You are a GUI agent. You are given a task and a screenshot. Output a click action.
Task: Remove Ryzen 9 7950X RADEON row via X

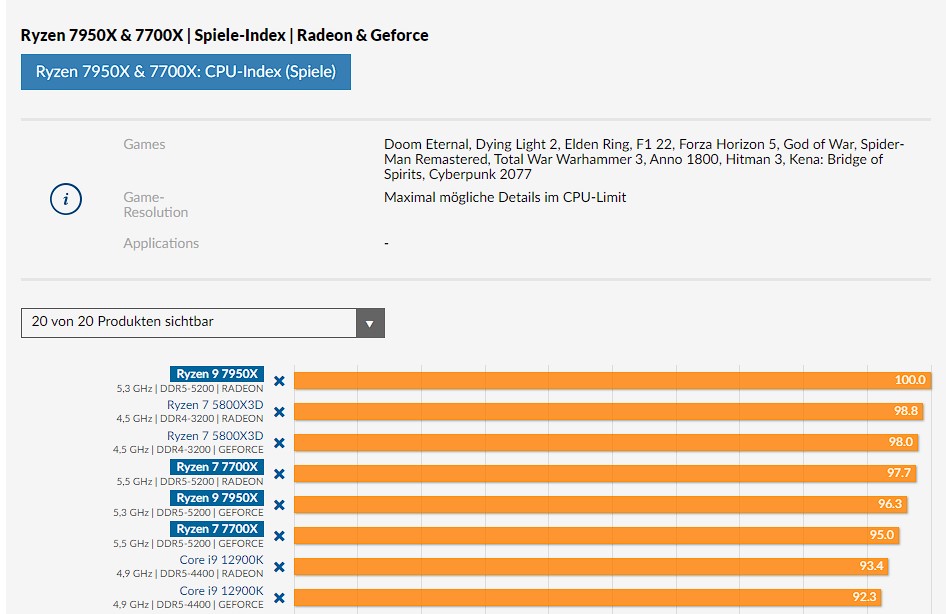pyautogui.click(x=279, y=381)
